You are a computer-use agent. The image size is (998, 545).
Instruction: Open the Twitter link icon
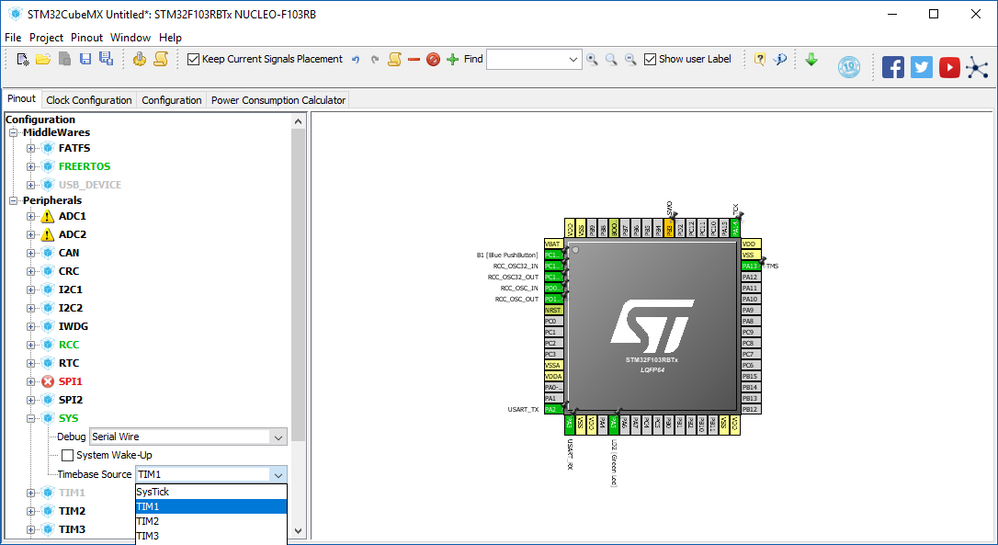pos(921,67)
